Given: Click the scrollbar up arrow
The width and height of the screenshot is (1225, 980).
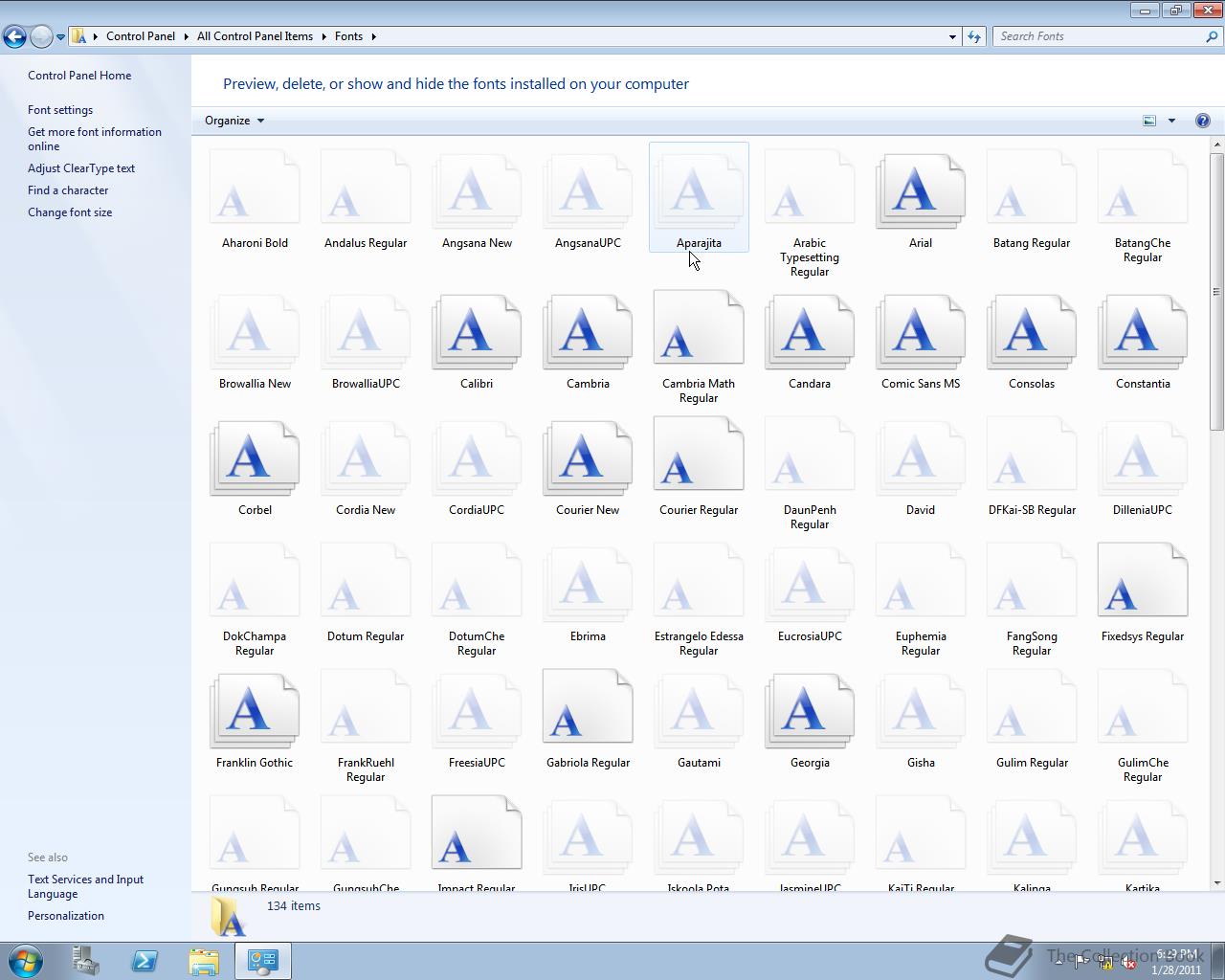Looking at the screenshot, I should pyautogui.click(x=1216, y=145).
